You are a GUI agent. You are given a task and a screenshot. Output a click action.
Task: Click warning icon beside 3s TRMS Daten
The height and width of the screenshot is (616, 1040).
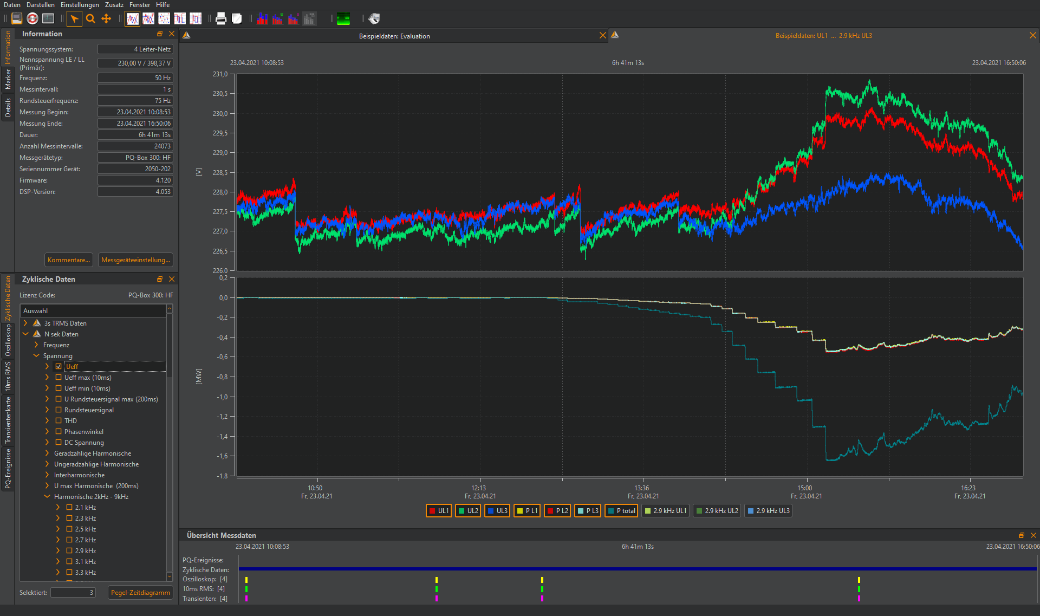36,323
